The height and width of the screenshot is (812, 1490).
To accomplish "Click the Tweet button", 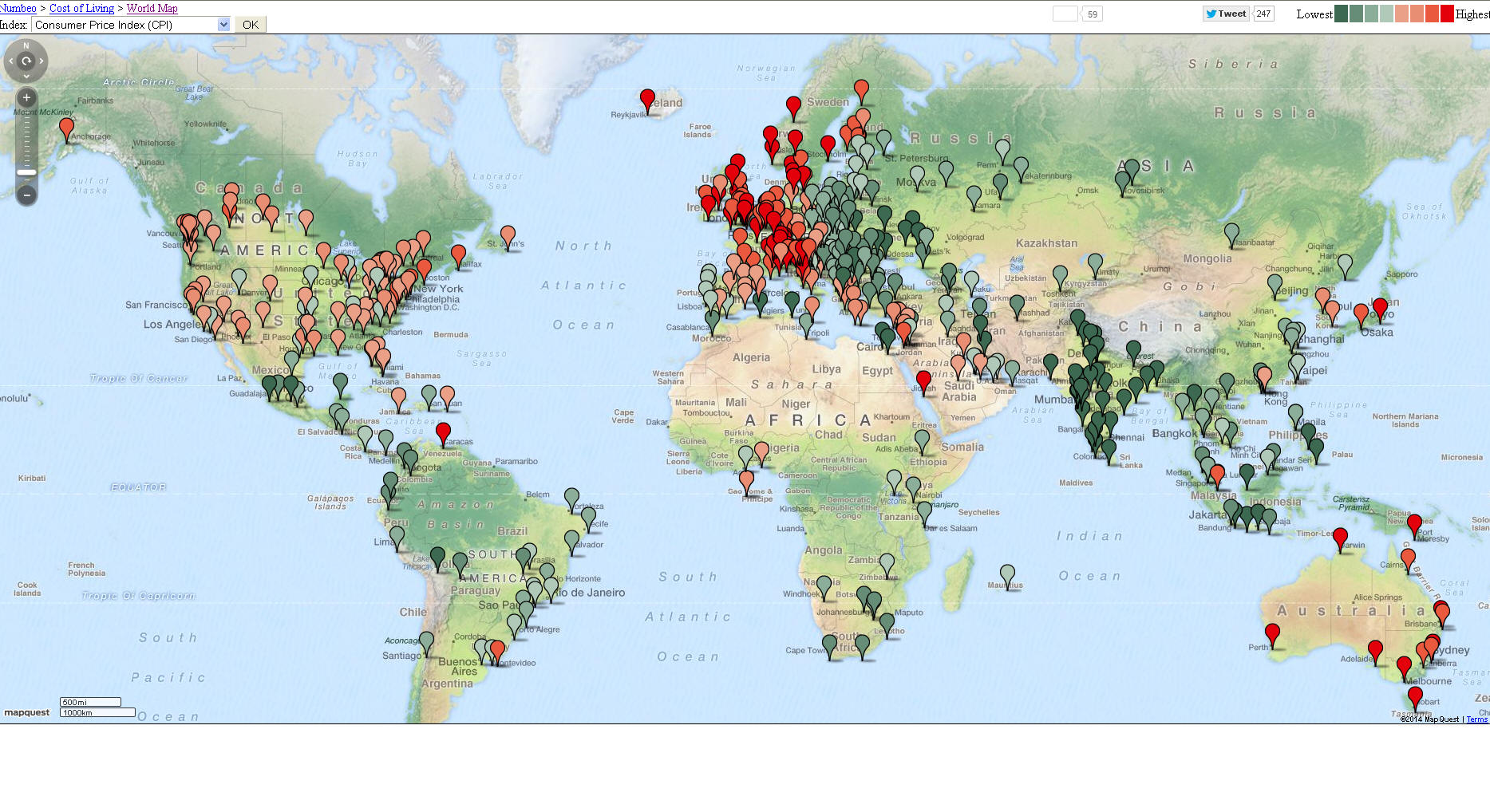I will (x=1226, y=14).
